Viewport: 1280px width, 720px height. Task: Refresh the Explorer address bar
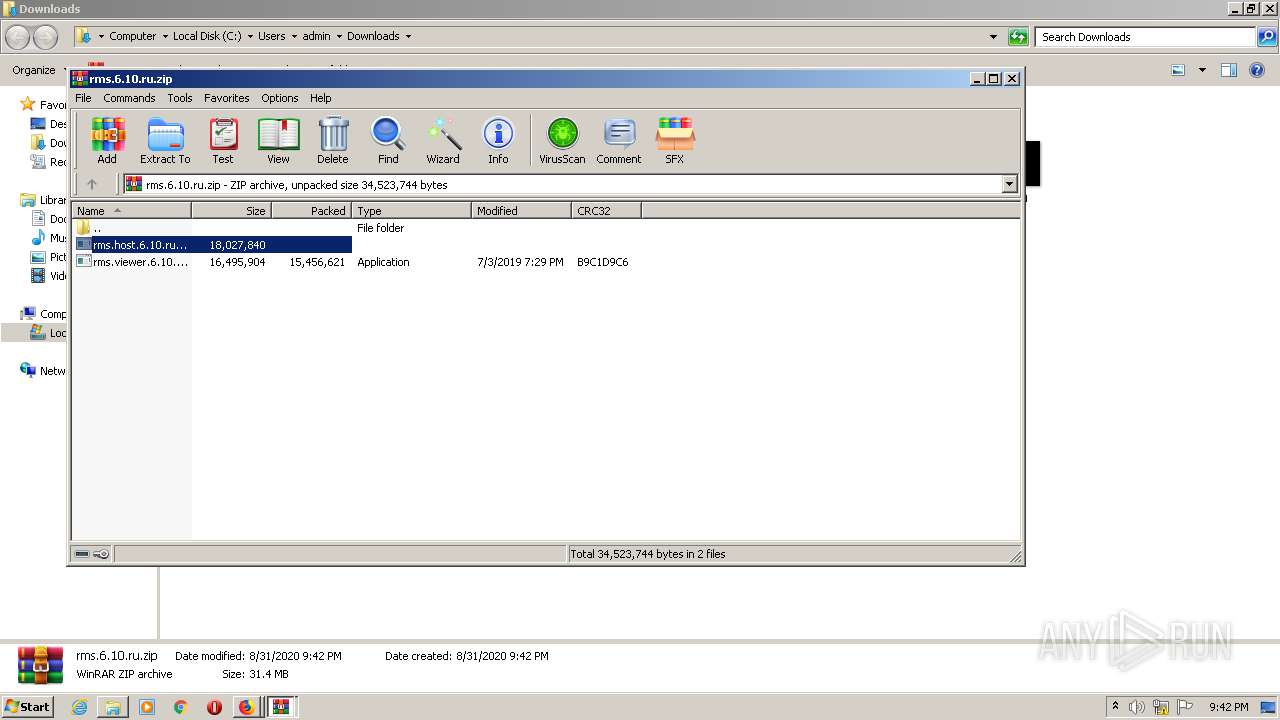coord(1018,37)
